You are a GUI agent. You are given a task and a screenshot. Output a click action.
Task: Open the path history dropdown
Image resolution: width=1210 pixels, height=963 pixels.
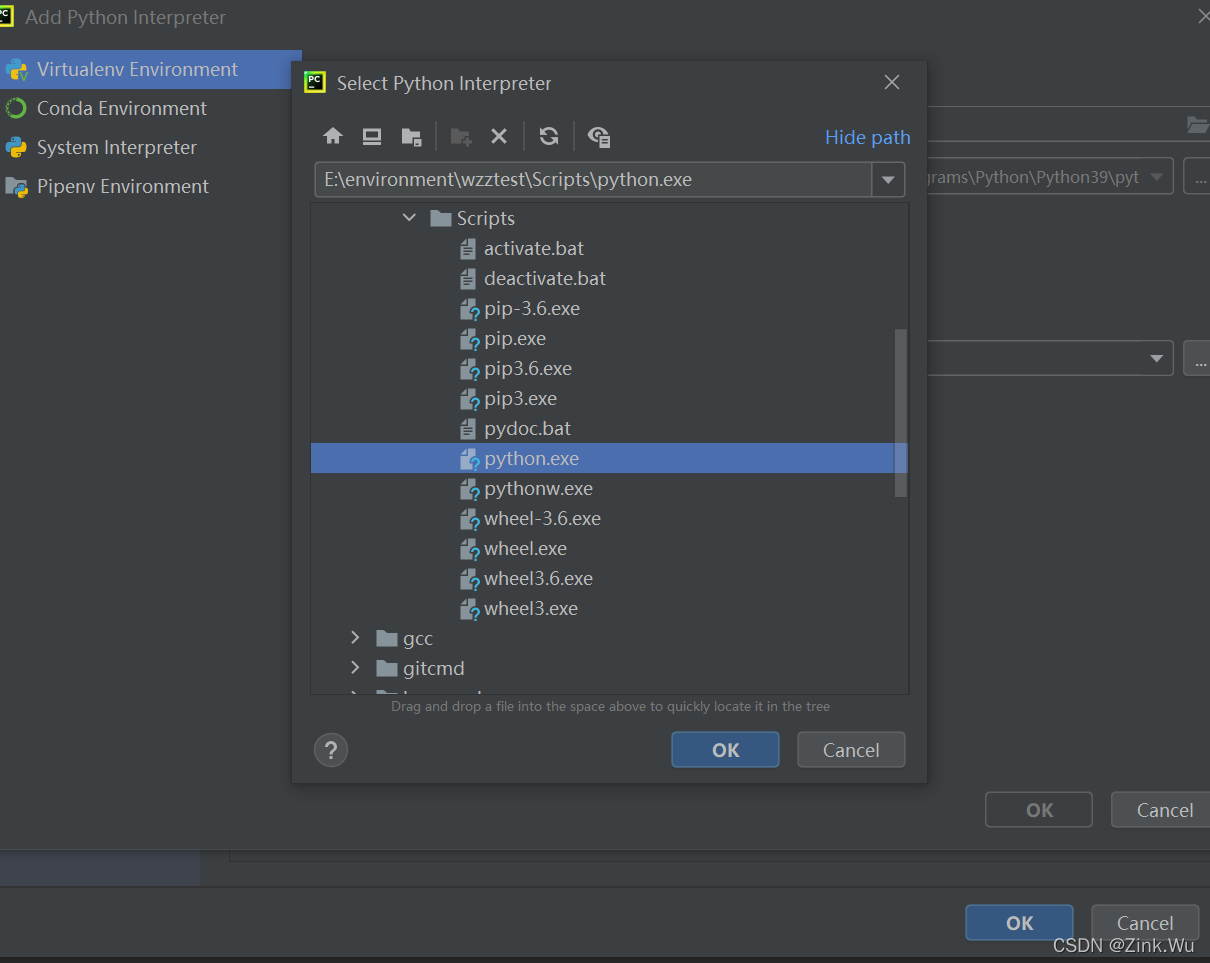coord(888,180)
